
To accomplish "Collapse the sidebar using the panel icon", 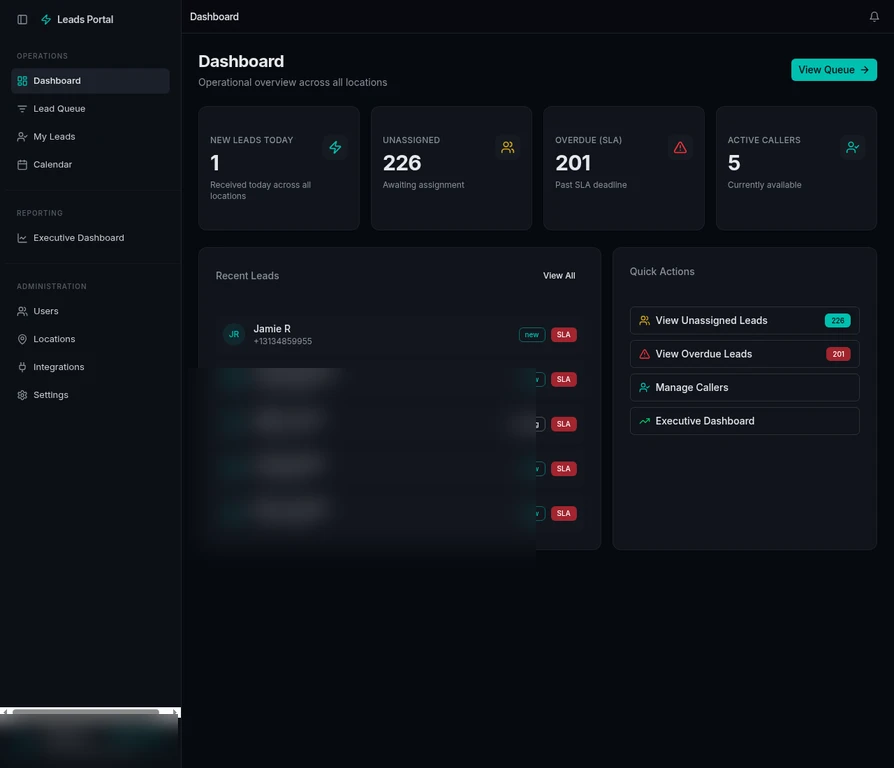I will (x=22, y=19).
